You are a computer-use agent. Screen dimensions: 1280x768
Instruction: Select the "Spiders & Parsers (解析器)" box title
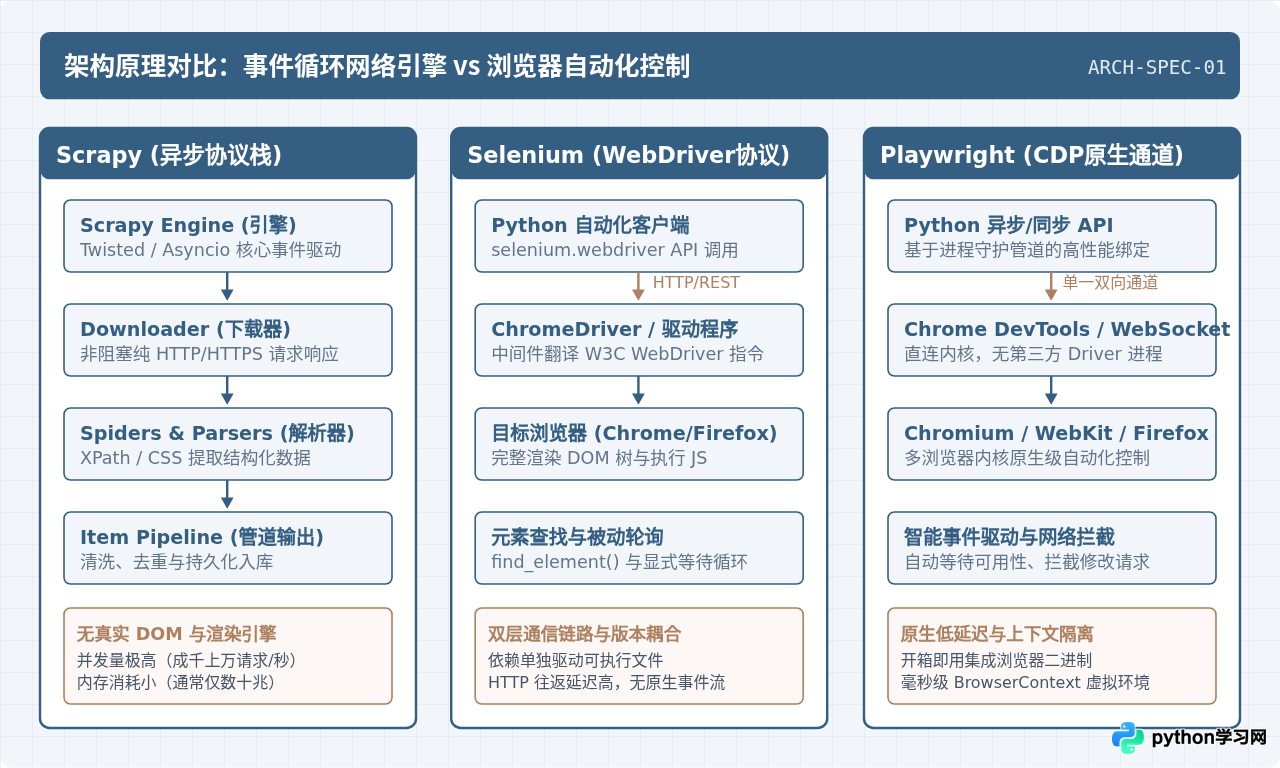pyautogui.click(x=217, y=433)
